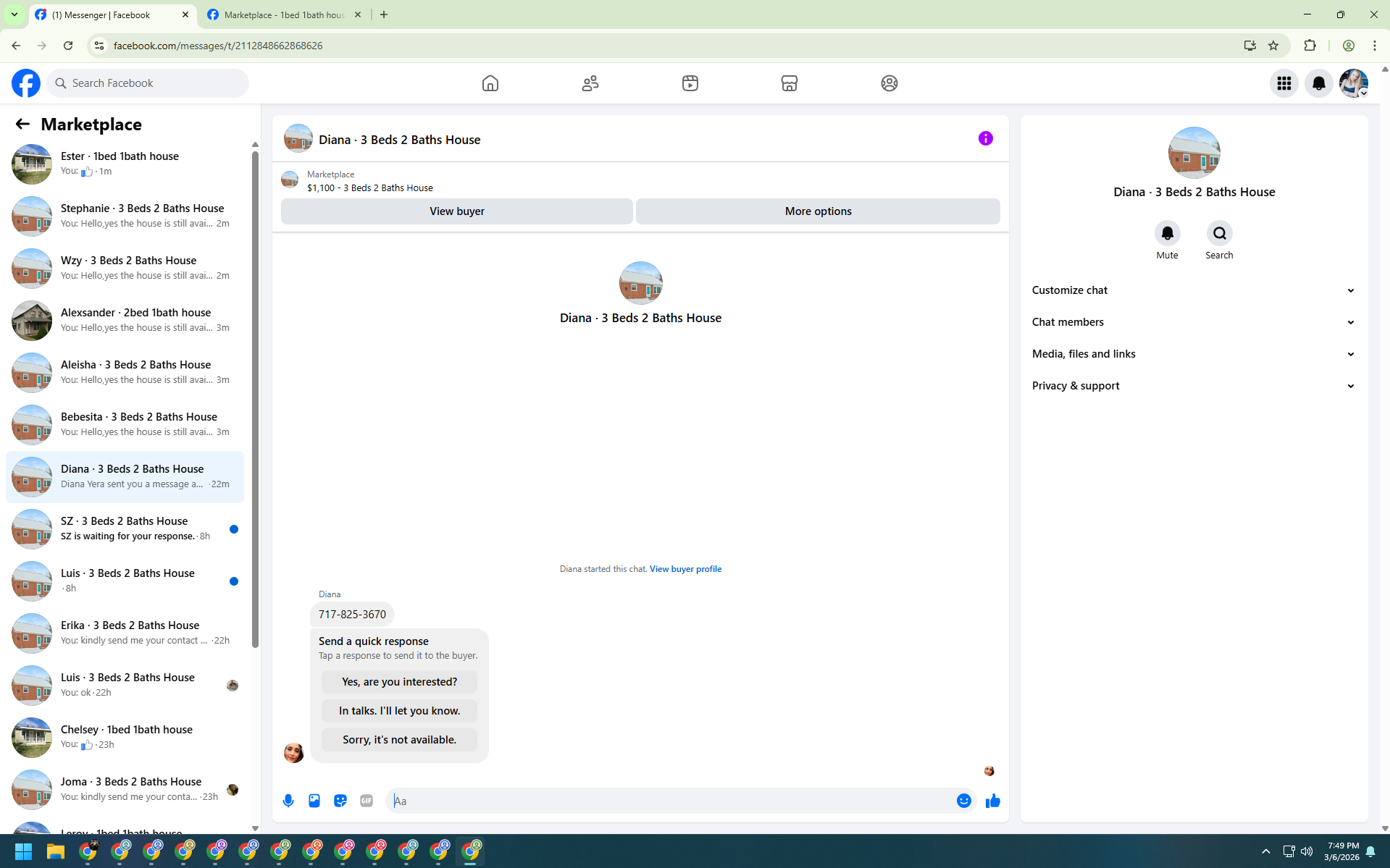This screenshot has height=868, width=1390.
Task: Switch to Marketplace 1bed 1bath house tab
Action: tap(285, 14)
